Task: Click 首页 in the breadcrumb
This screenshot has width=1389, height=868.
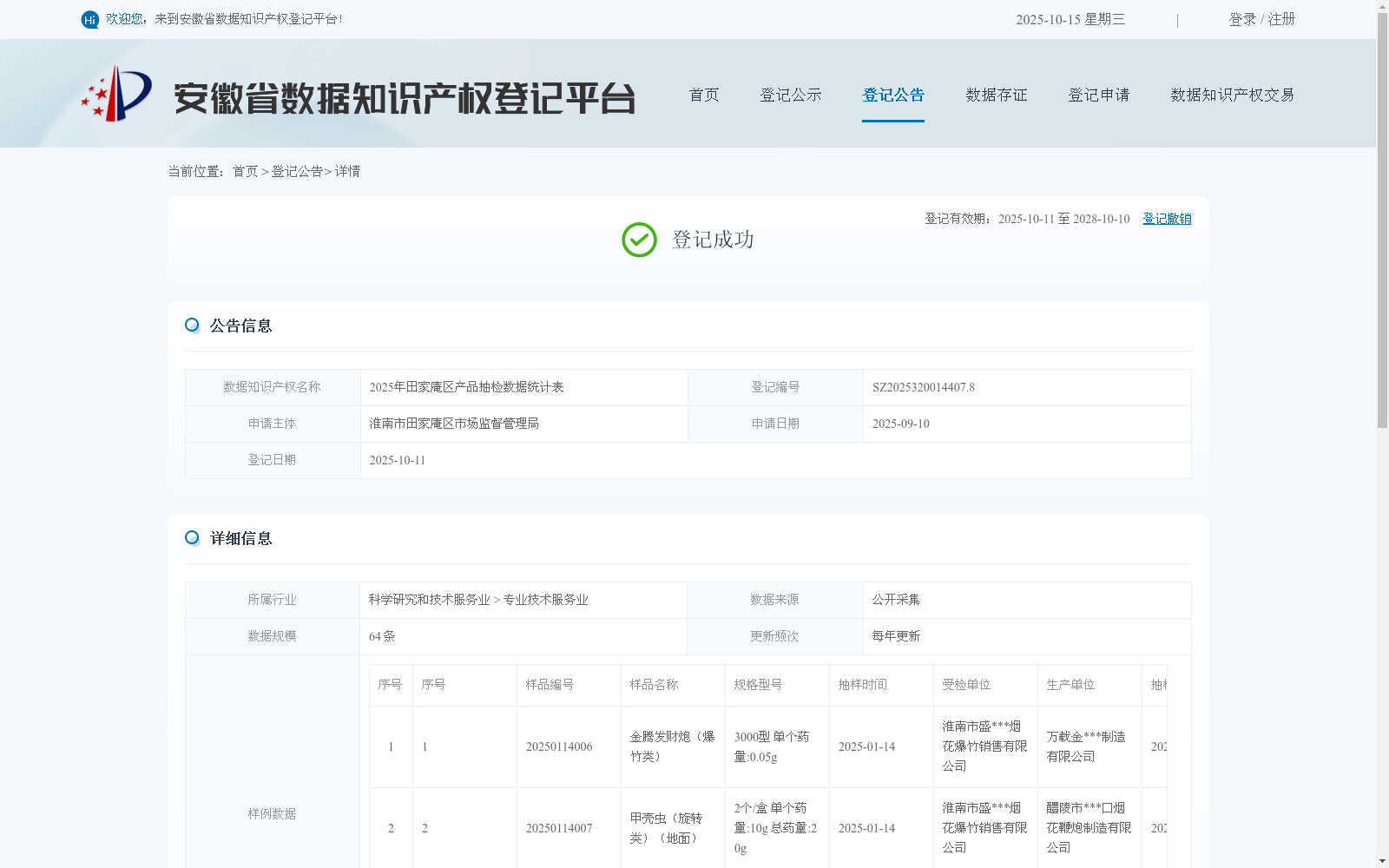Action: coord(245,172)
